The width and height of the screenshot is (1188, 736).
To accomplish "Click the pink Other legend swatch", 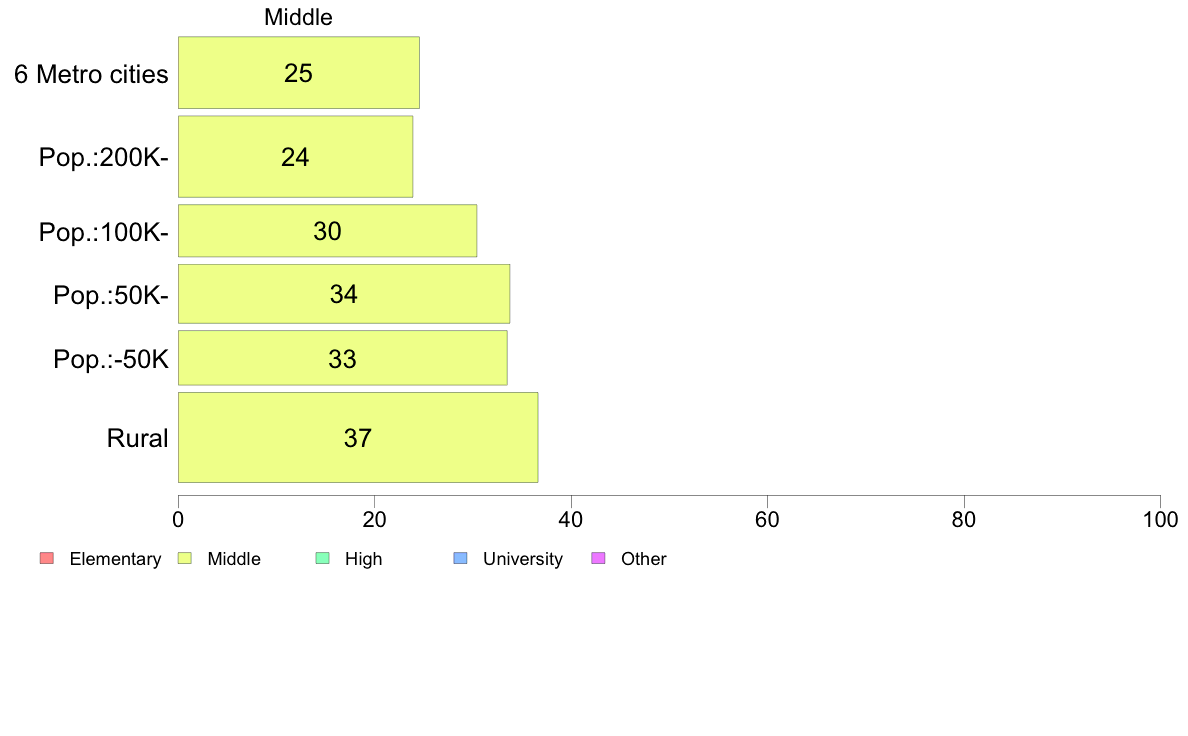I will (598, 558).
